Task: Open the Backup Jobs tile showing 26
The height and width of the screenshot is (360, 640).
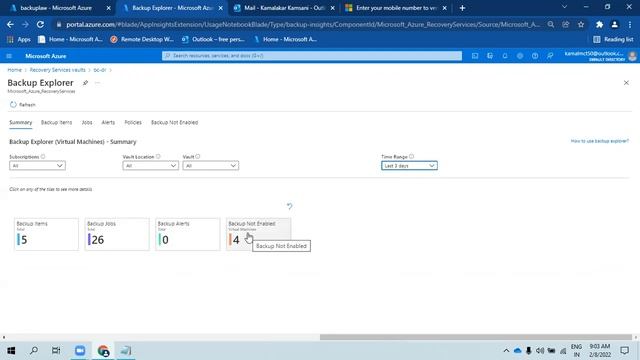Action: (117, 234)
